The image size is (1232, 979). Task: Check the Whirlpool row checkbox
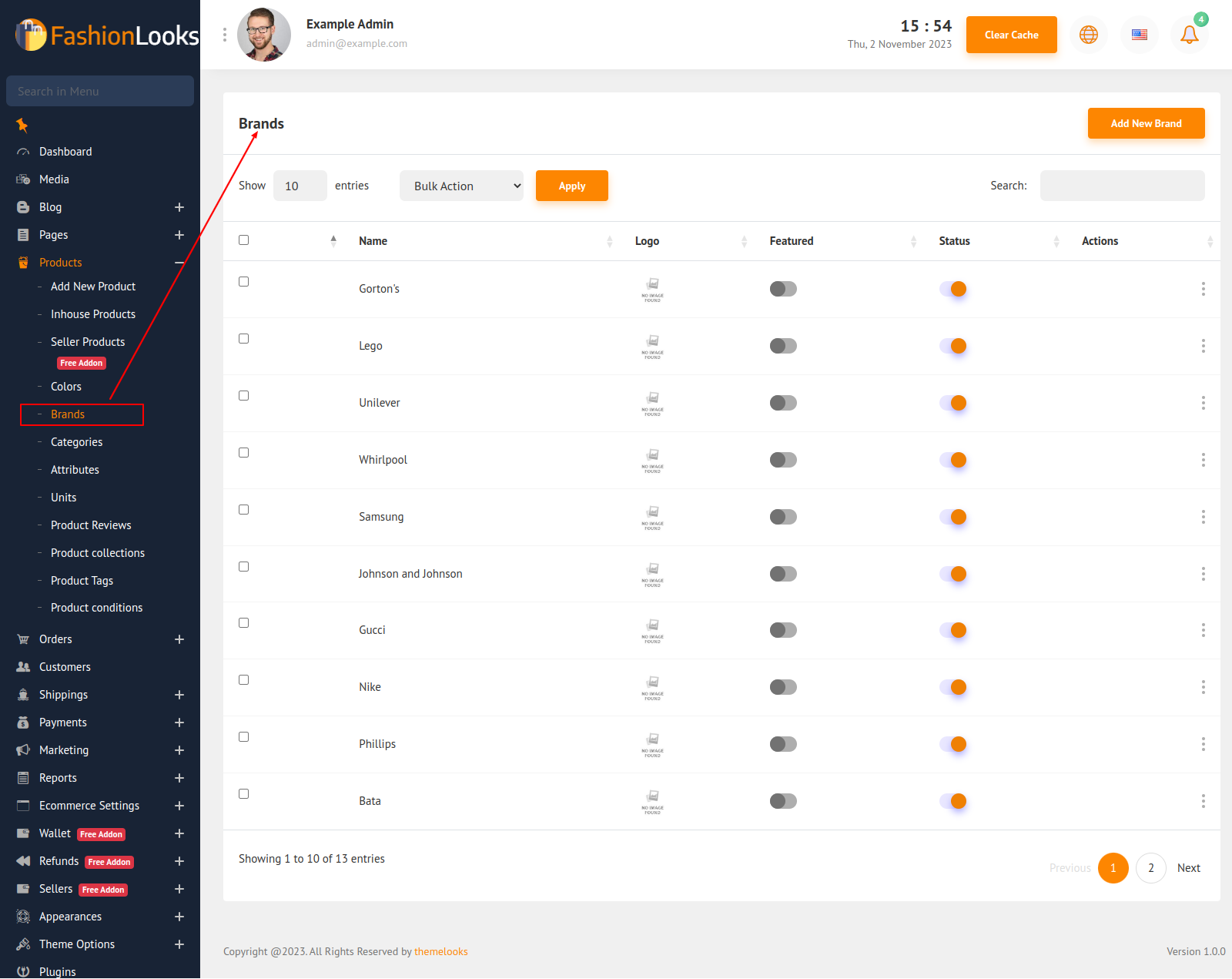coord(244,453)
